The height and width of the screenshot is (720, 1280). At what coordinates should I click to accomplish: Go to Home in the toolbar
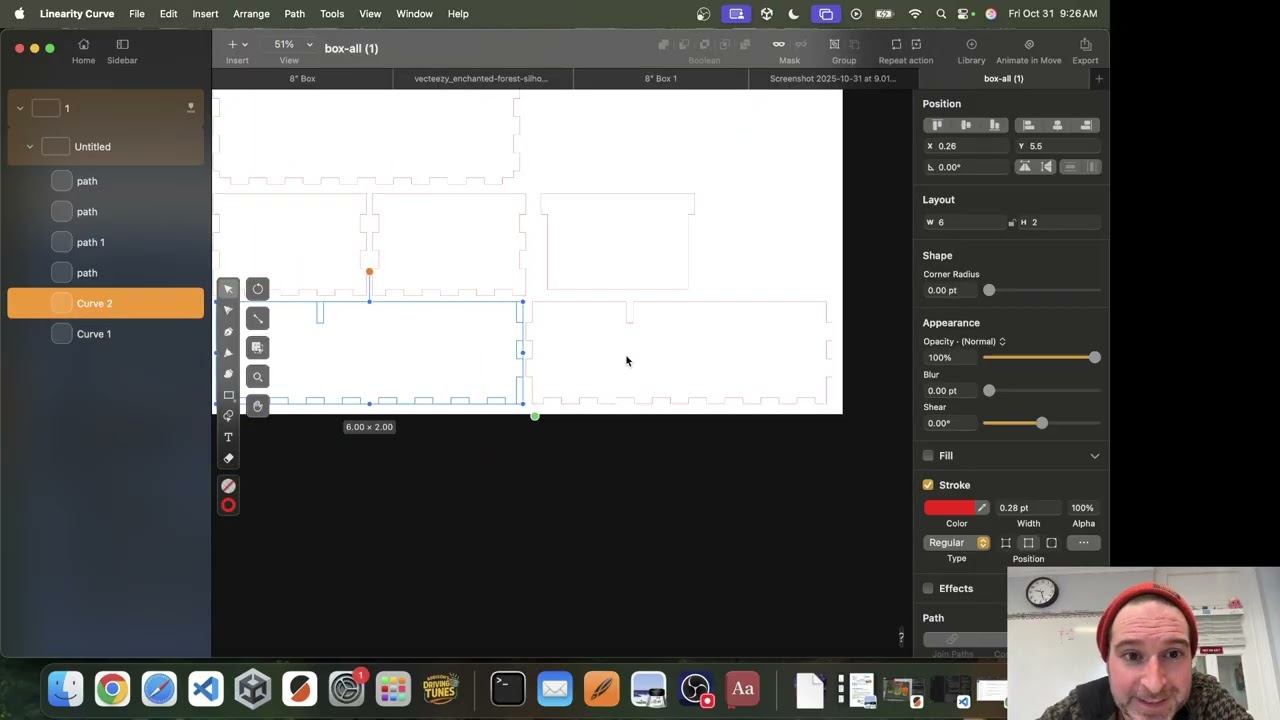click(x=83, y=51)
